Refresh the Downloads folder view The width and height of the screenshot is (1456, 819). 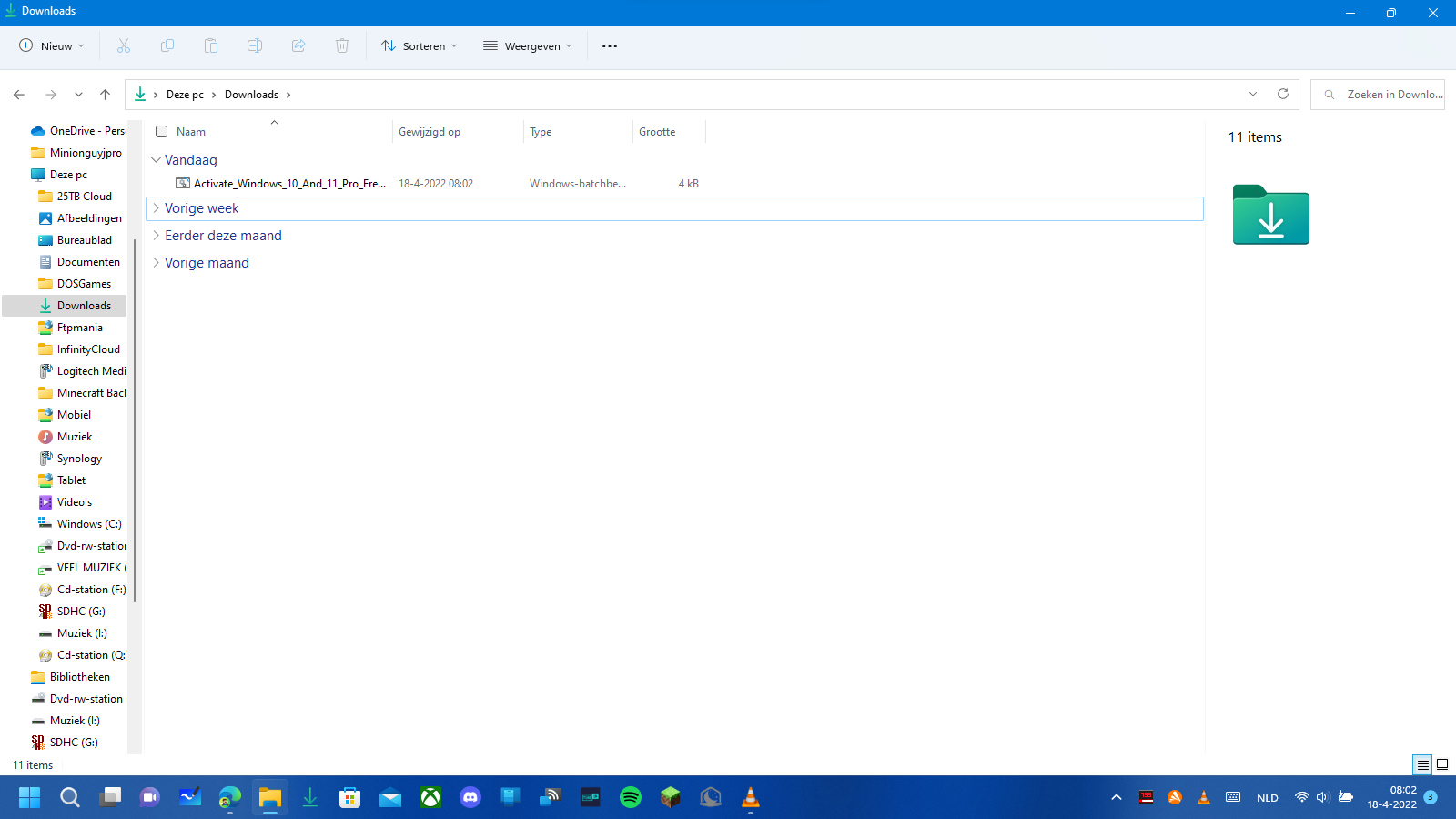(x=1283, y=94)
